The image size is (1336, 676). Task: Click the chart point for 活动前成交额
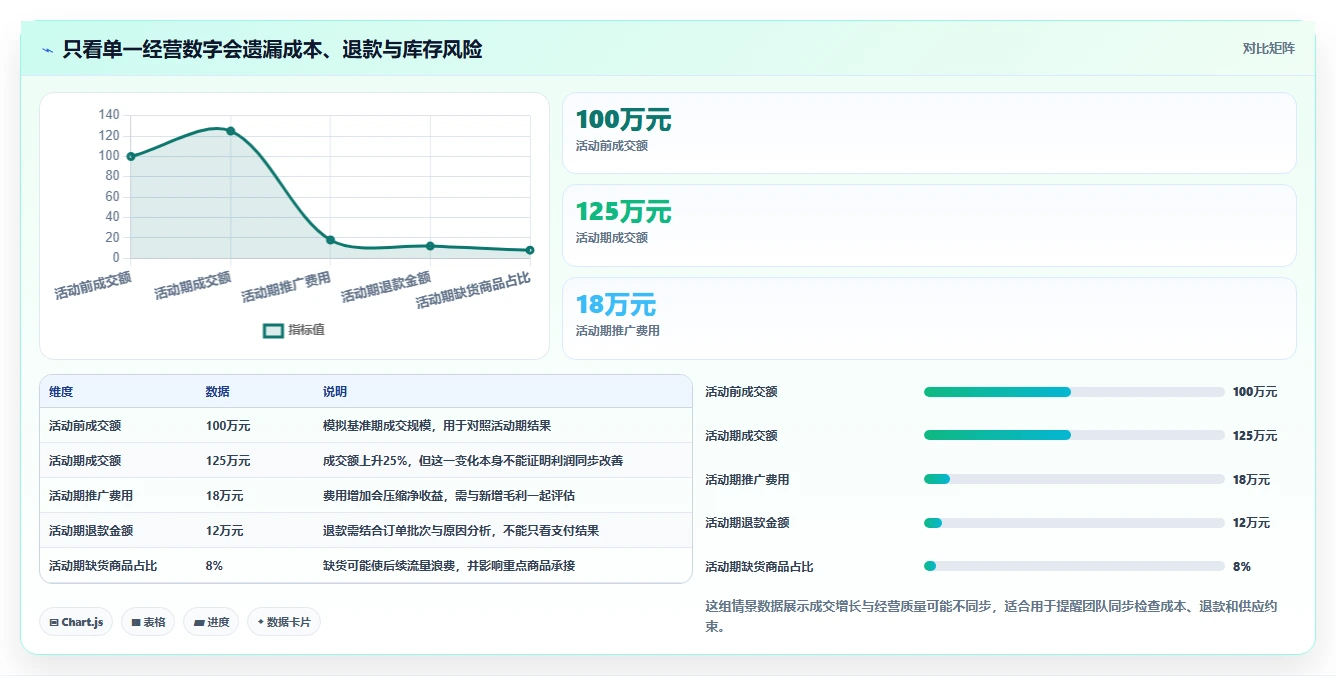pyautogui.click(x=131, y=156)
